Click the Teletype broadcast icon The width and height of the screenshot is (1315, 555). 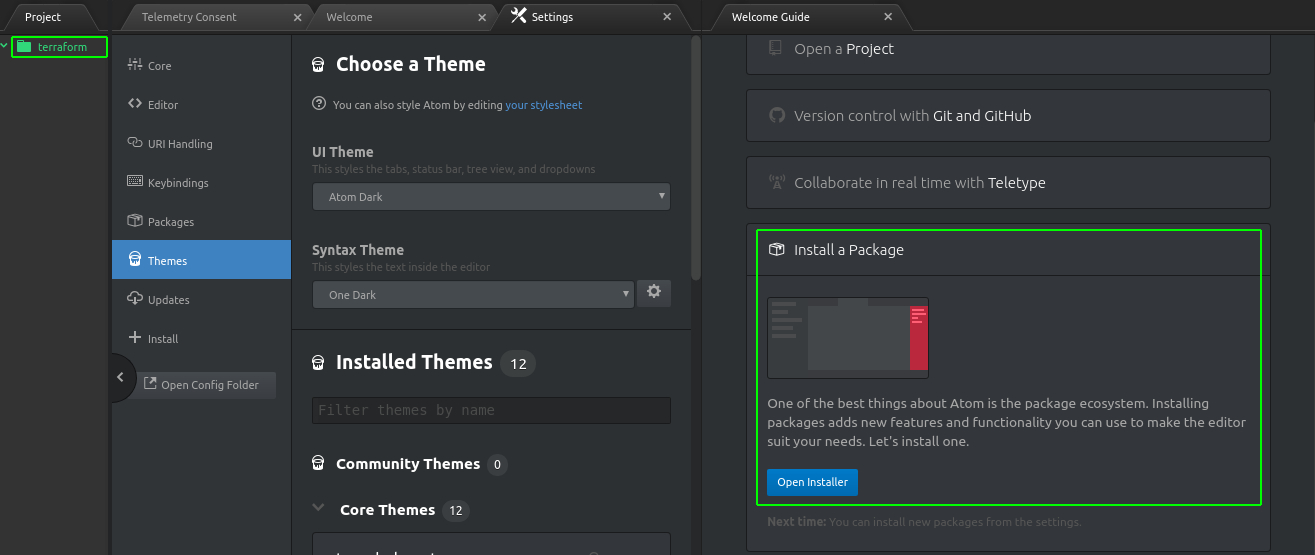click(x=777, y=182)
